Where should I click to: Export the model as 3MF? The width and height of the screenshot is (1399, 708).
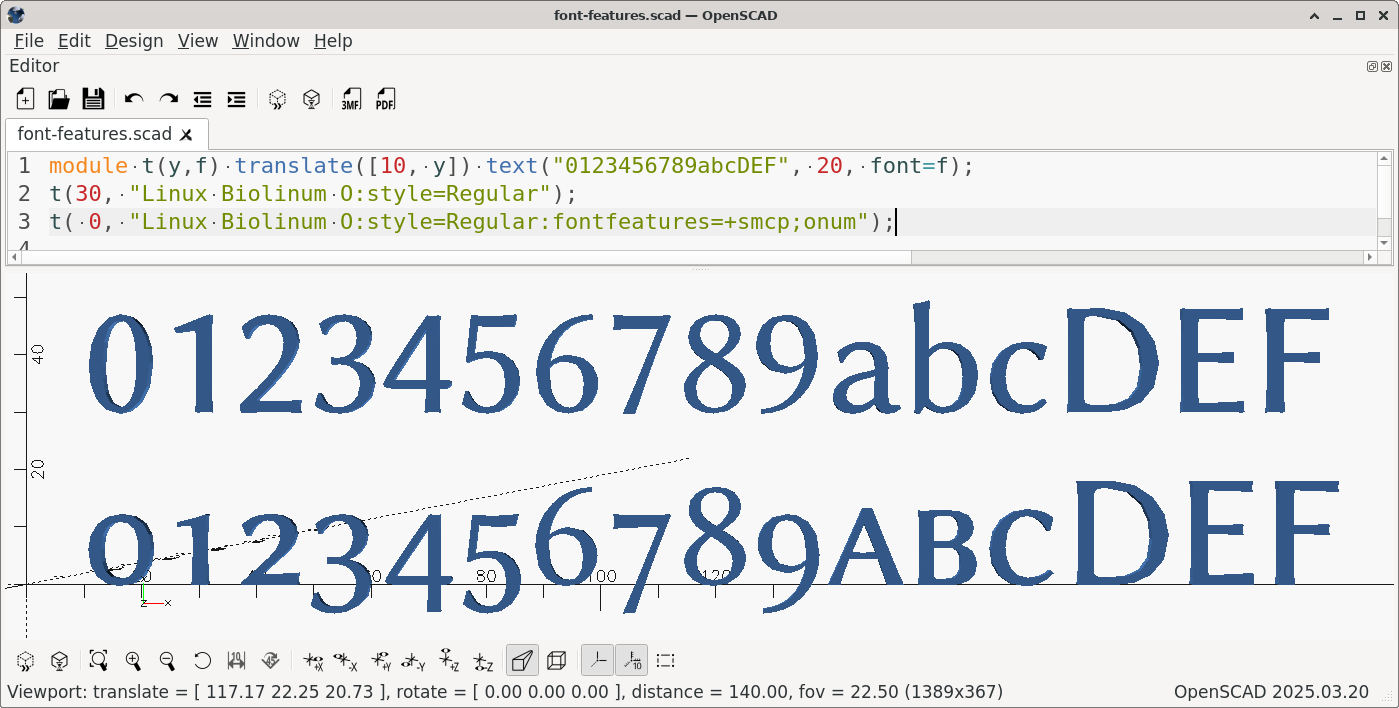pyautogui.click(x=351, y=99)
